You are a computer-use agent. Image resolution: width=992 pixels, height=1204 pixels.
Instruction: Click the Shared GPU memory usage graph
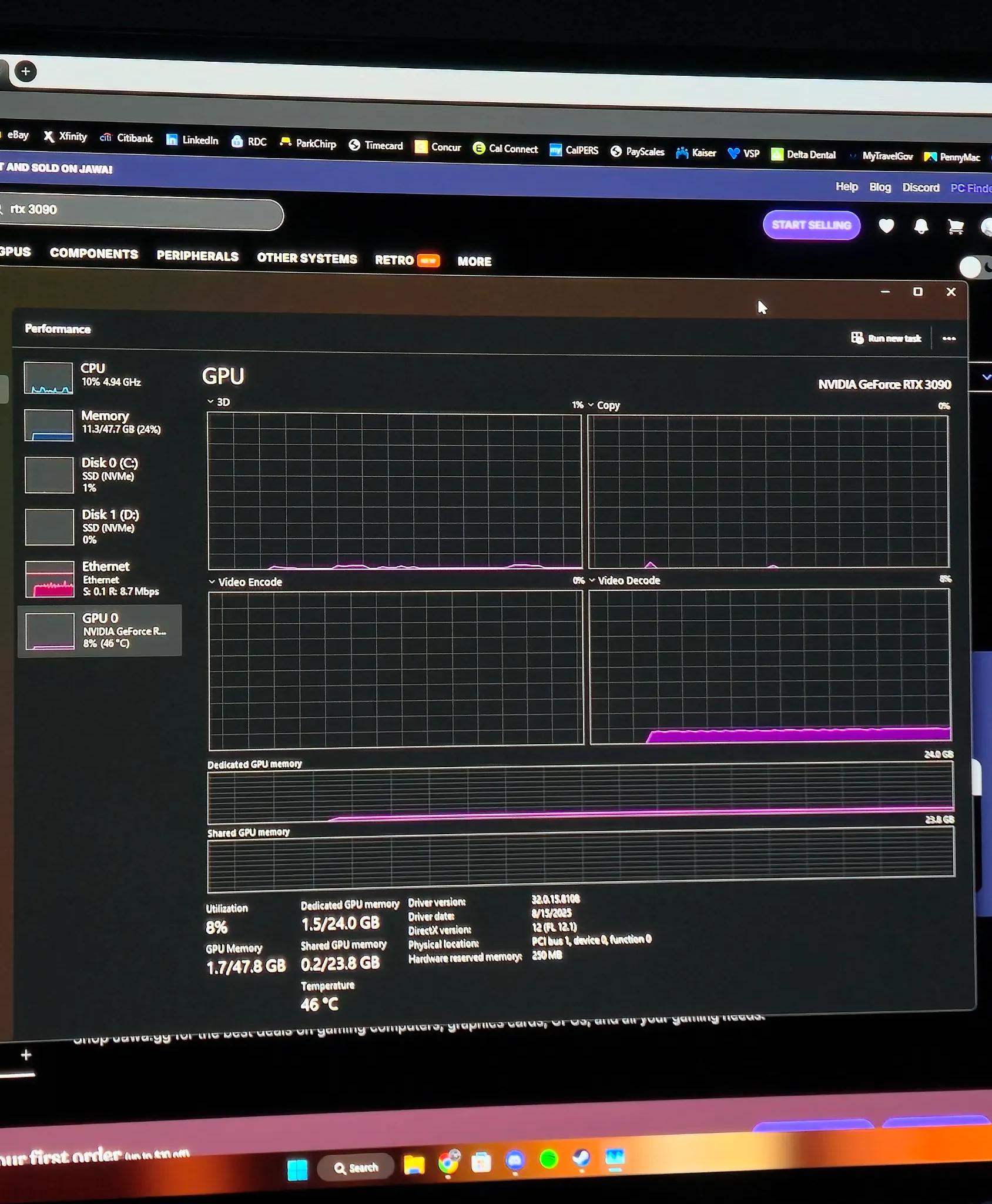pos(581,859)
